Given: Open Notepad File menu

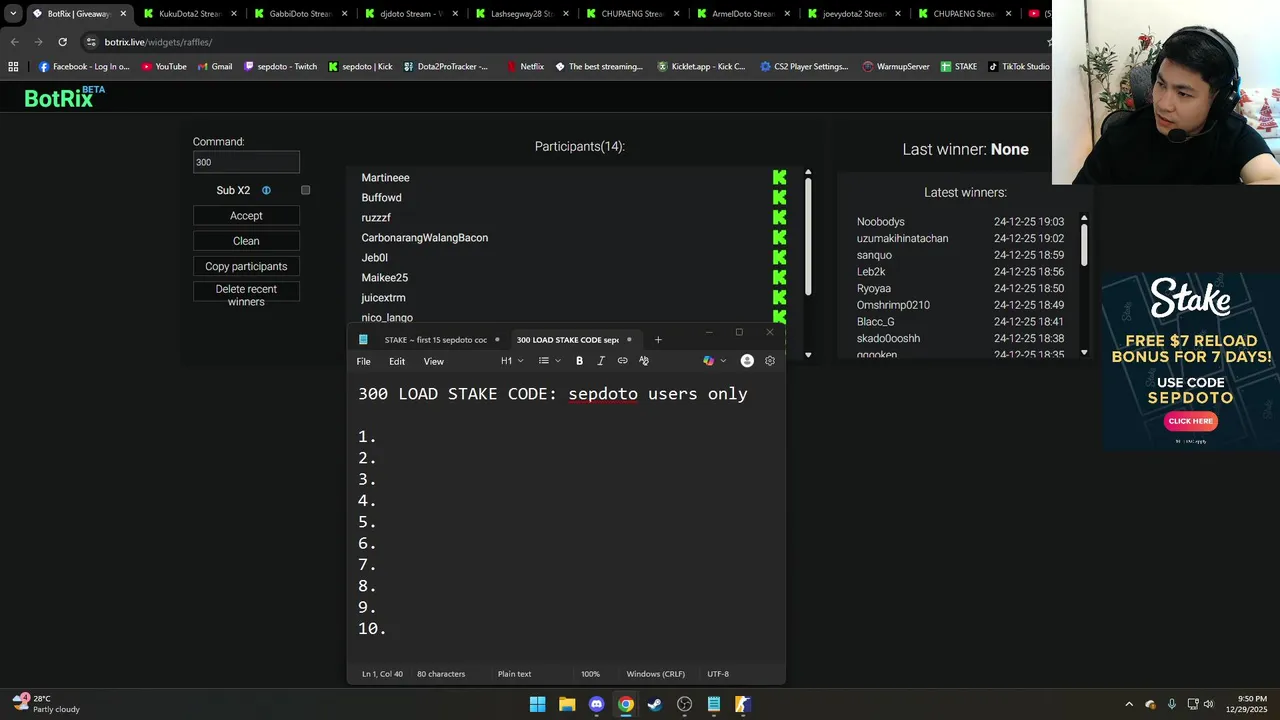Looking at the screenshot, I should [364, 361].
